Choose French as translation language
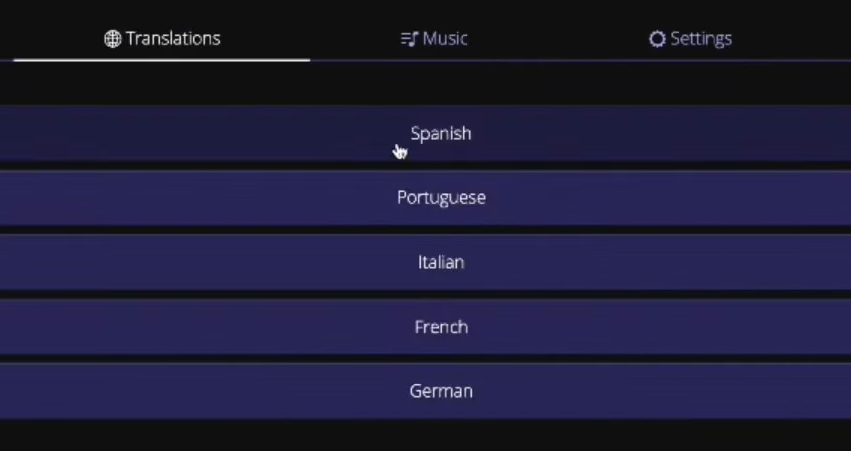This screenshot has height=451, width=851. click(426, 327)
